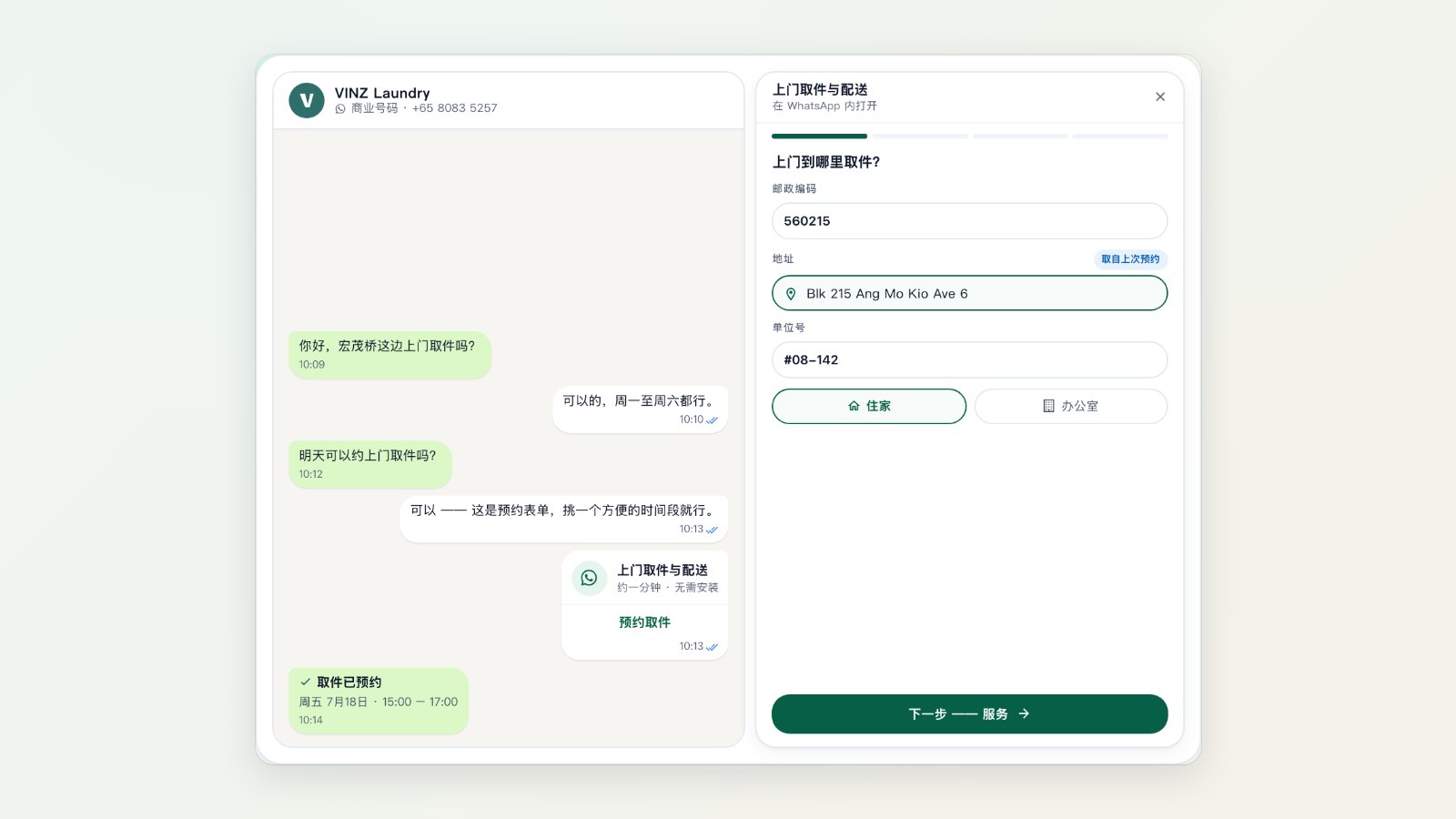Click the second progress step segment
1456x819 pixels.
point(920,136)
